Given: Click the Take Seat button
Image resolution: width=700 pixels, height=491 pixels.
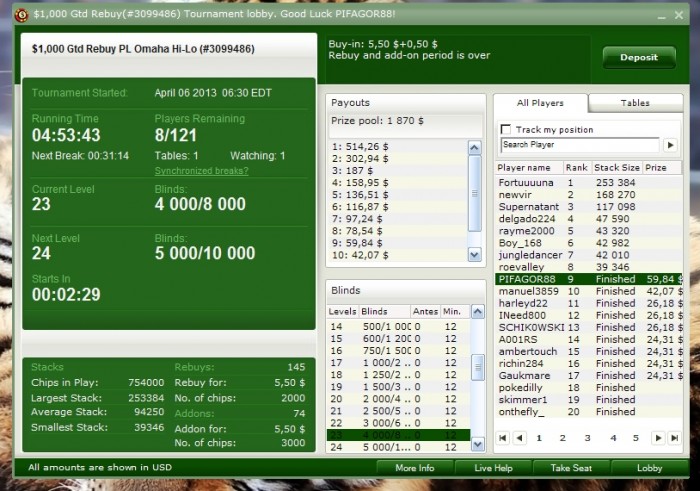Looking at the screenshot, I should [x=571, y=468].
